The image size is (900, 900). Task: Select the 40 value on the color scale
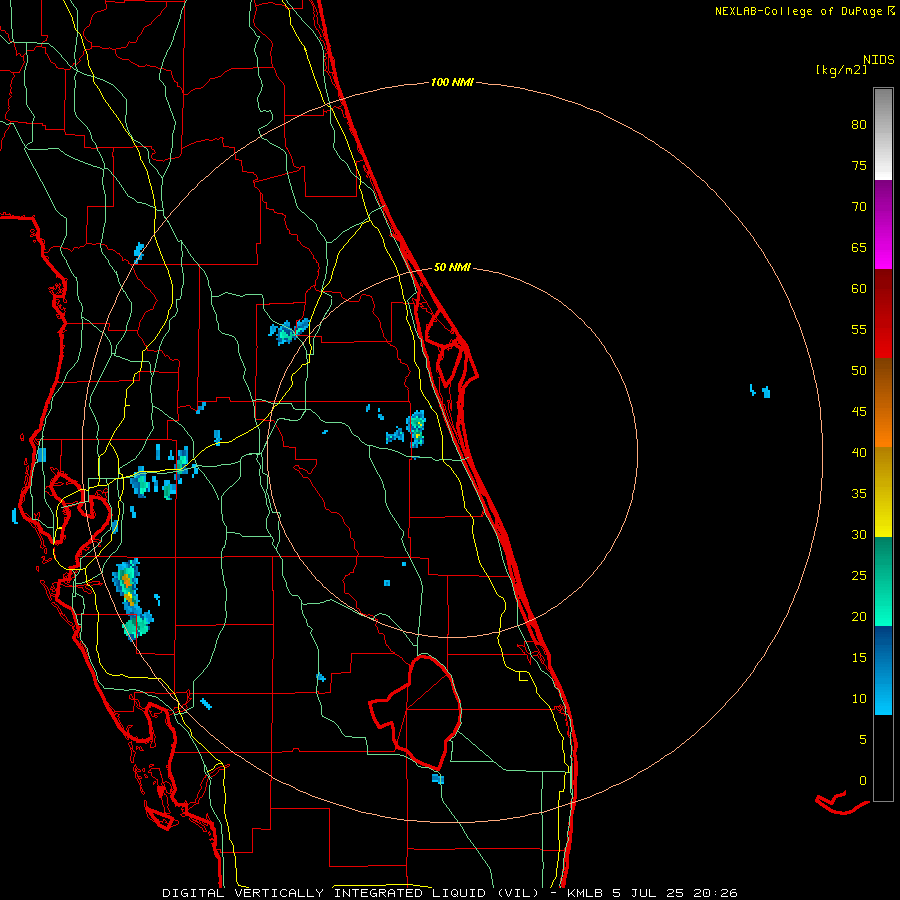pos(859,452)
